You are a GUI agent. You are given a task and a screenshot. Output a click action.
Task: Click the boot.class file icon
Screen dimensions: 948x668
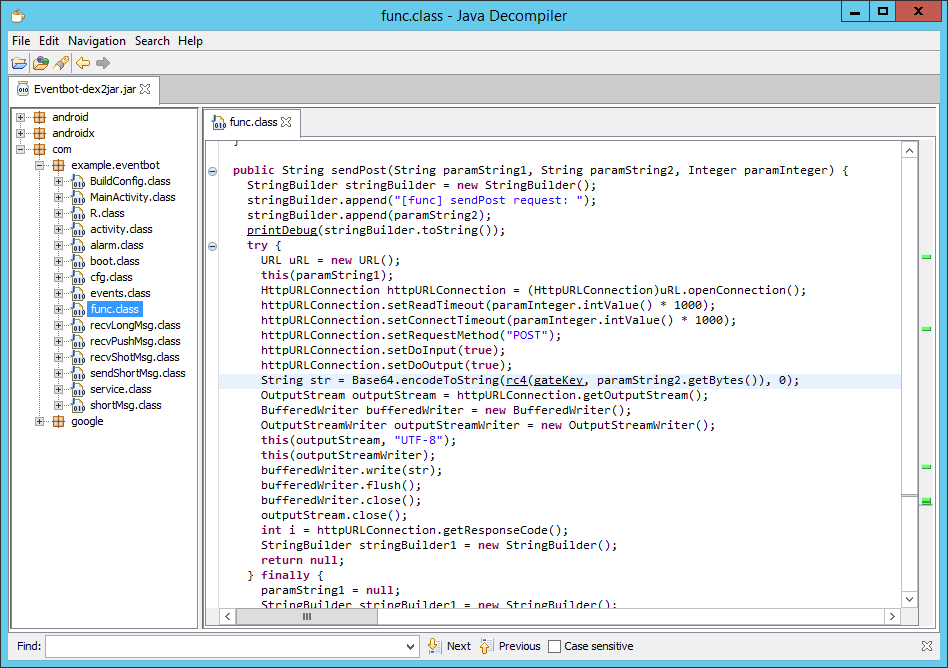(x=78, y=261)
